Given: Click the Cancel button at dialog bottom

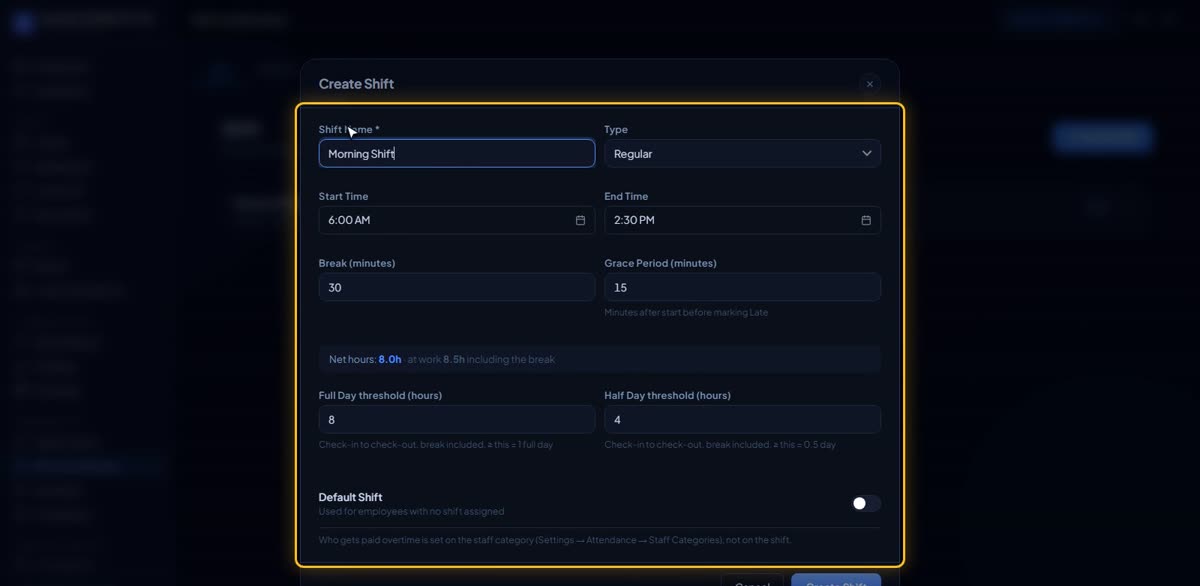Looking at the screenshot, I should coord(752,580).
